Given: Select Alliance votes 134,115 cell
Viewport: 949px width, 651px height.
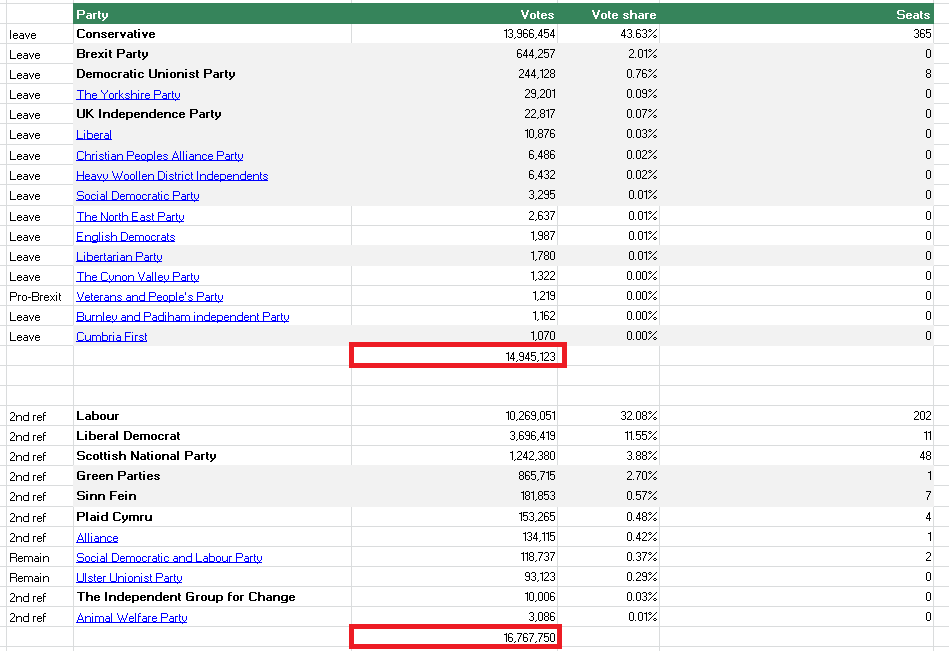Looking at the screenshot, I should click(x=455, y=537).
